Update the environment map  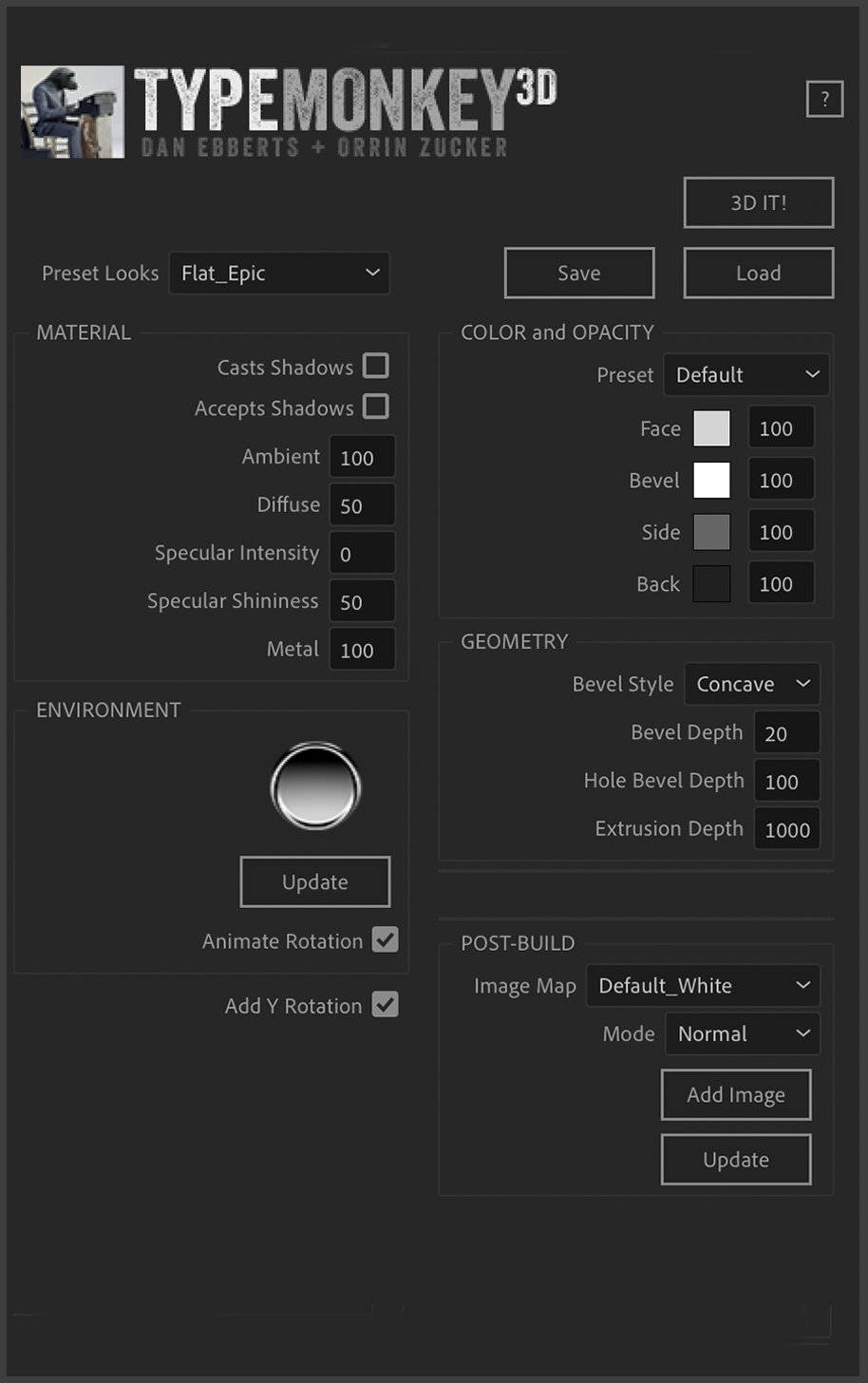click(x=314, y=881)
